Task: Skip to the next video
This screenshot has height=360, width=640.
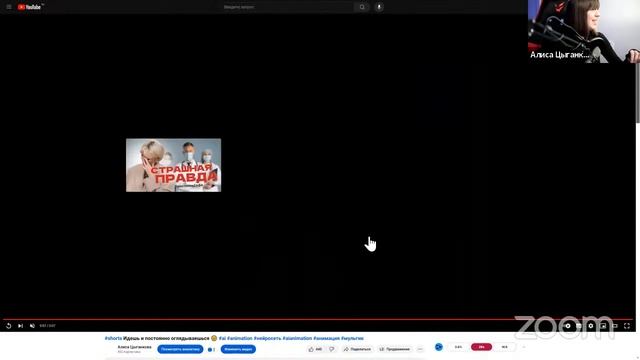Action: tap(20, 326)
